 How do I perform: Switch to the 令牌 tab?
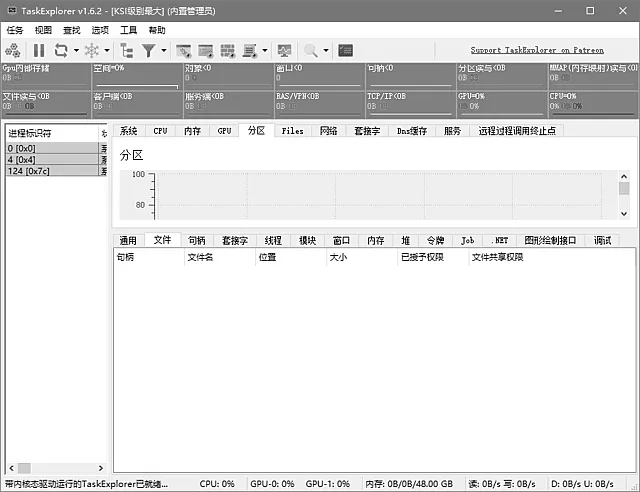point(436,240)
